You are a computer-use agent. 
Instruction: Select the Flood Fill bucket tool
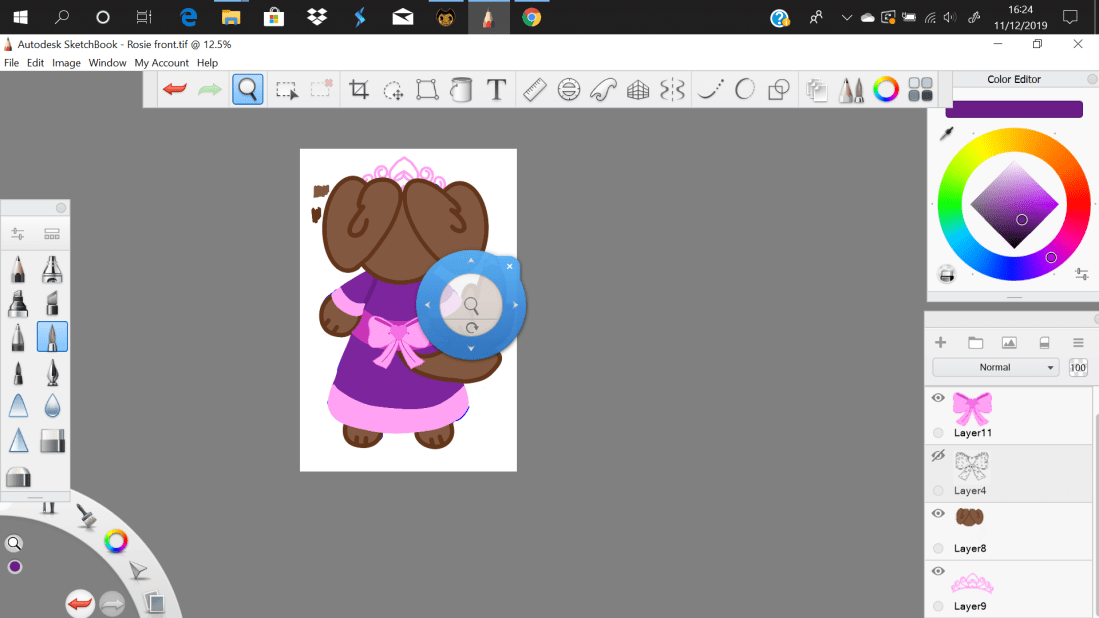pos(461,90)
